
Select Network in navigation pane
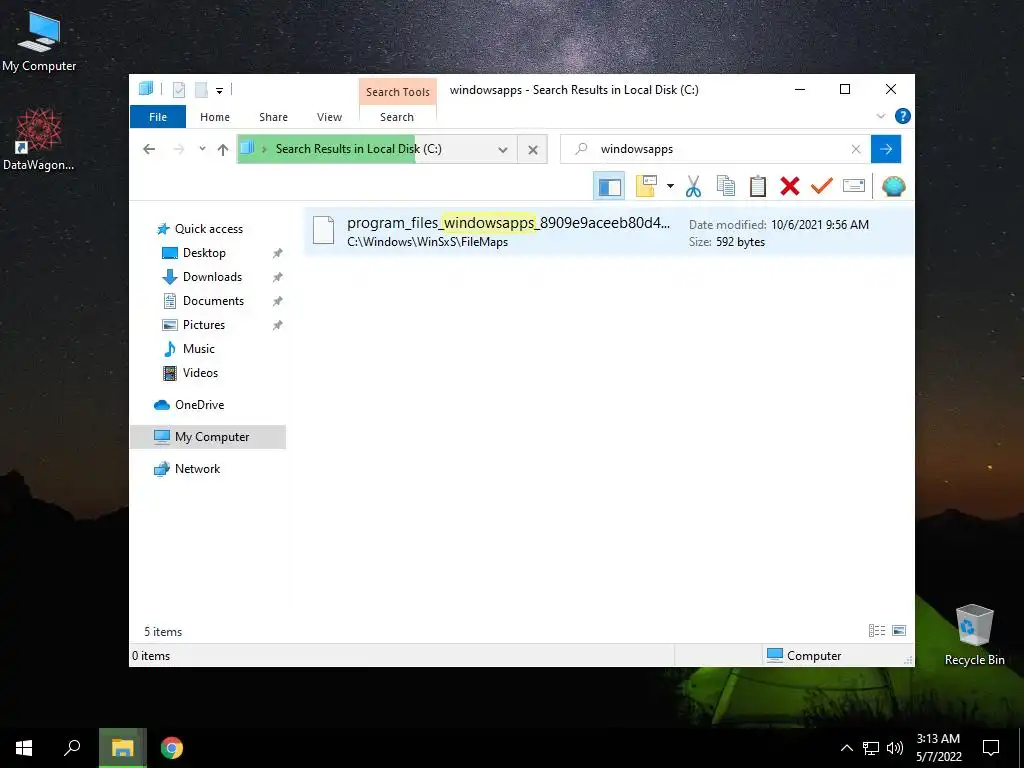coord(197,469)
